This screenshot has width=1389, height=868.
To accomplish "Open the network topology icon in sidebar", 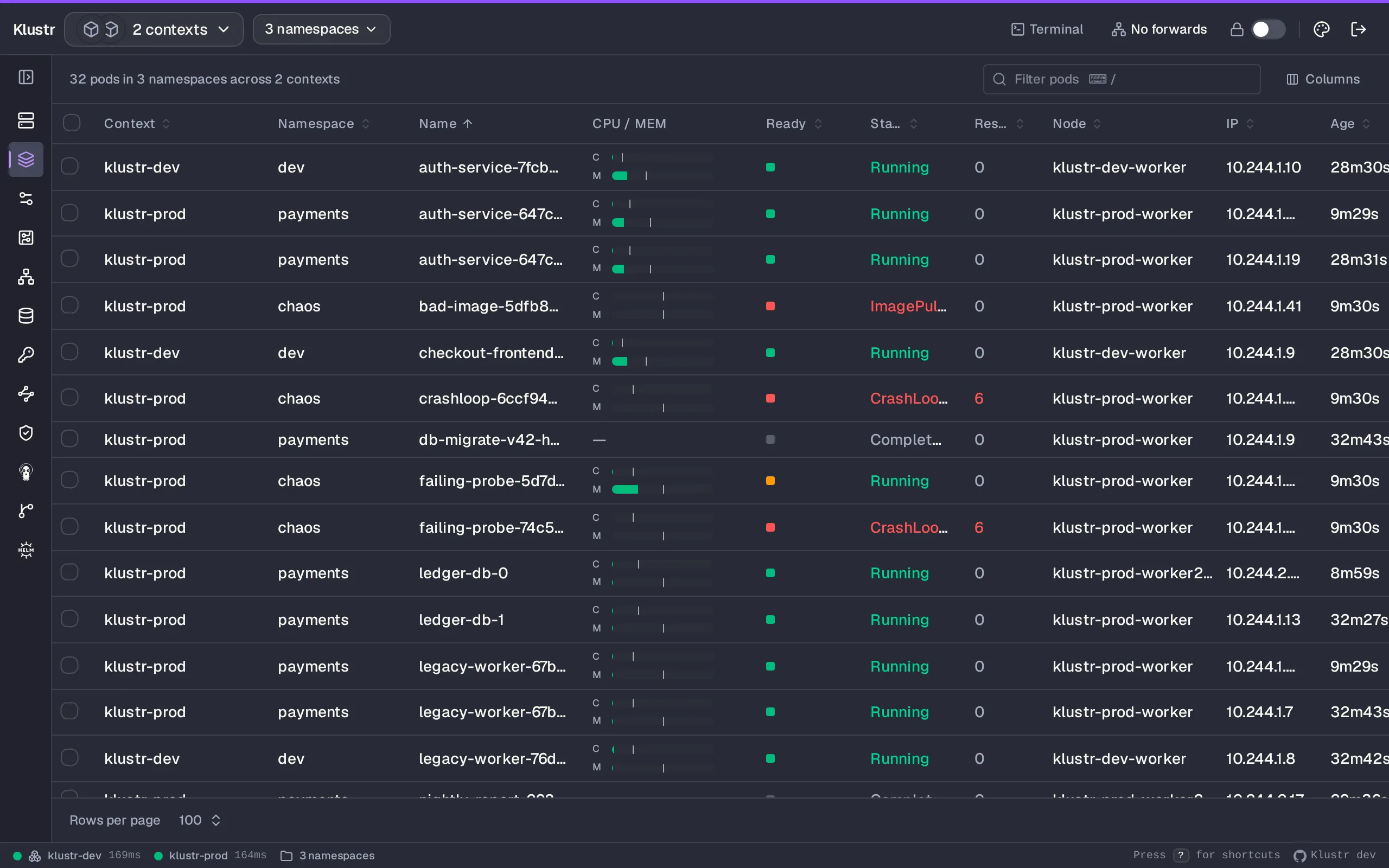I will 26,277.
